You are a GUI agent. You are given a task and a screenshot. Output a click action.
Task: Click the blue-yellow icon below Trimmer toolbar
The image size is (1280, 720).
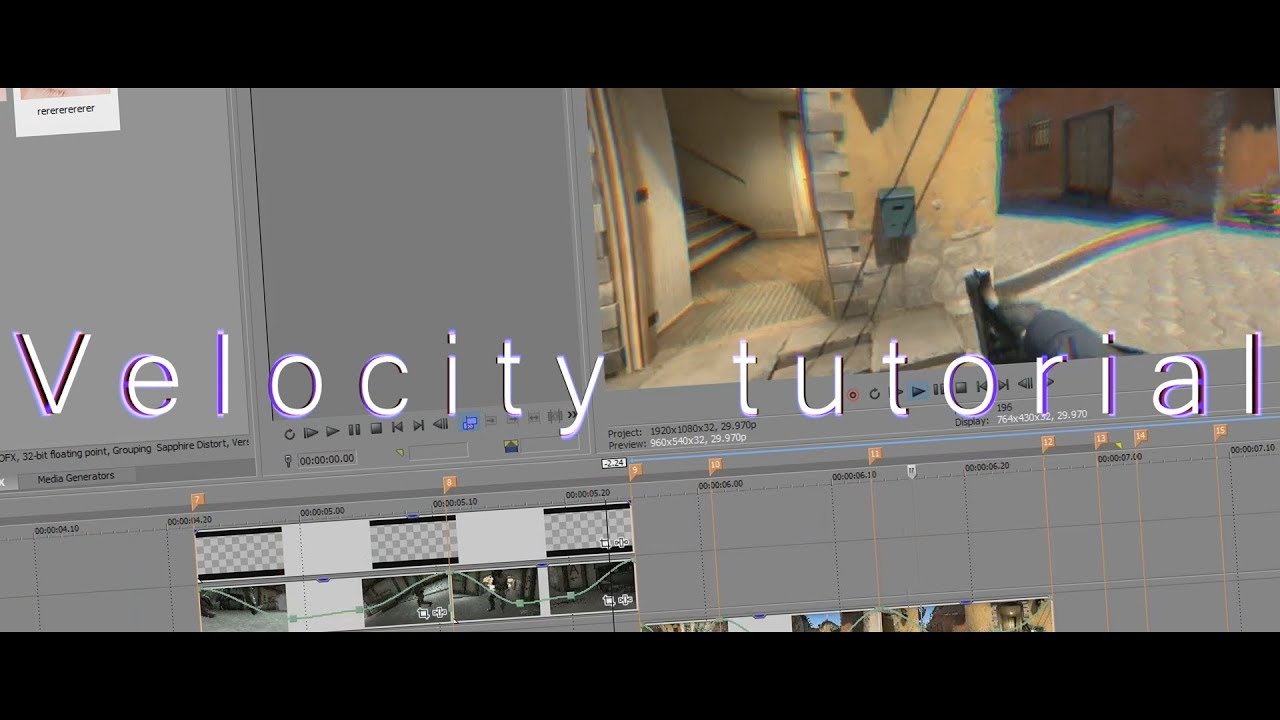511,446
